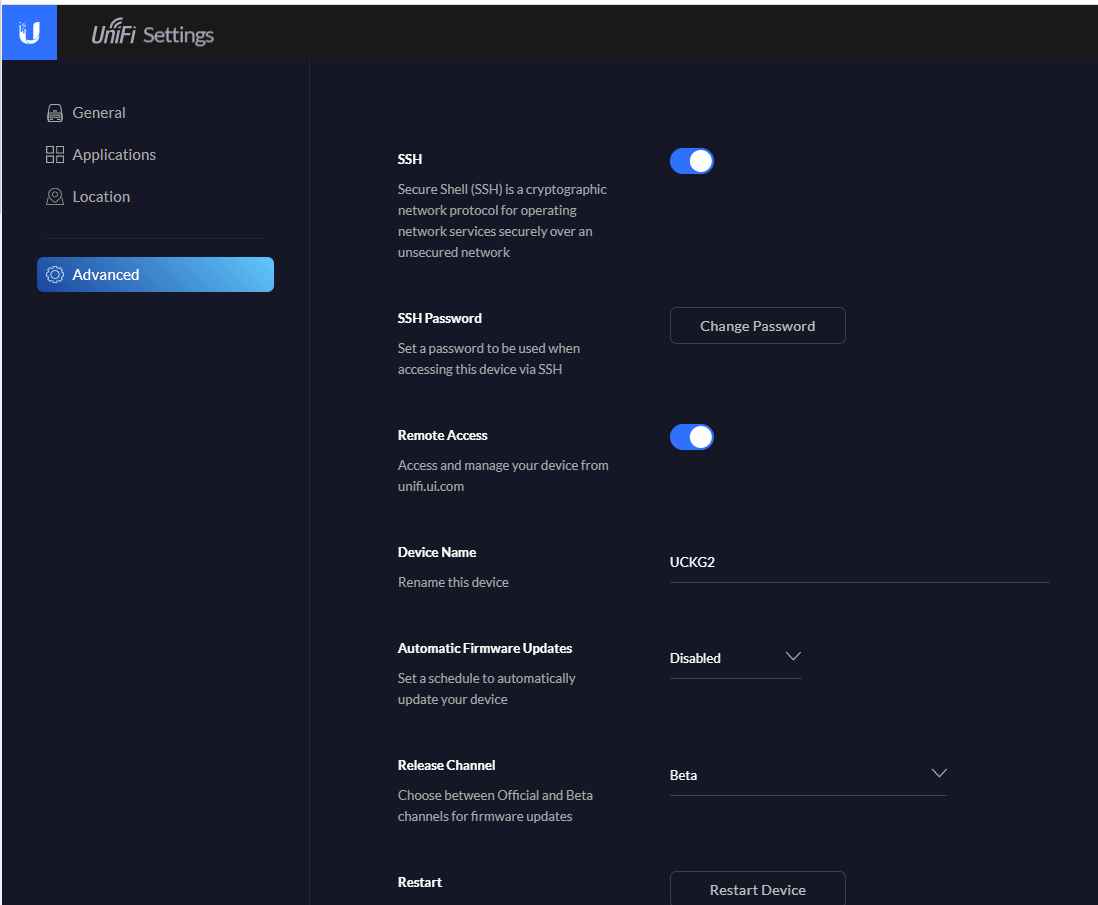Focus the Device Name field showing UCKG2
The image size is (1098, 905).
click(x=858, y=562)
